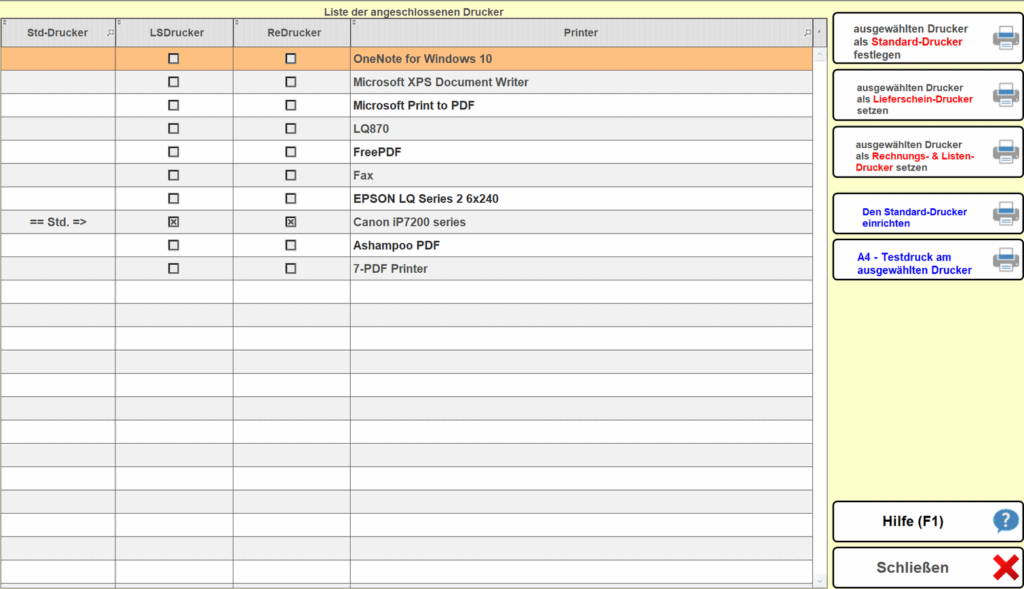The width and height of the screenshot is (1024, 589).
Task: Click the Schließen button
Action: point(927,567)
